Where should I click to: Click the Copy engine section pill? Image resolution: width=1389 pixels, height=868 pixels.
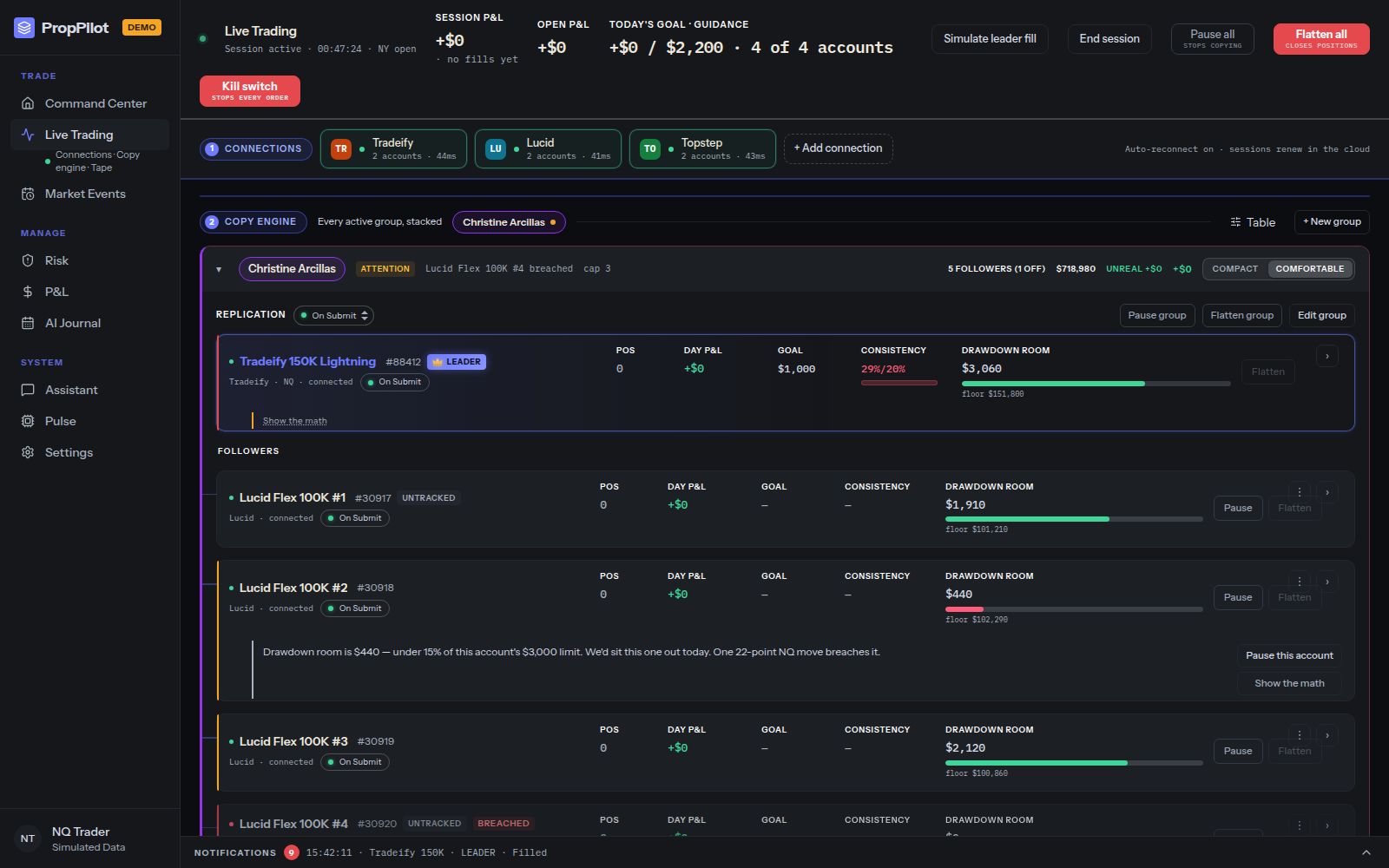[253, 222]
